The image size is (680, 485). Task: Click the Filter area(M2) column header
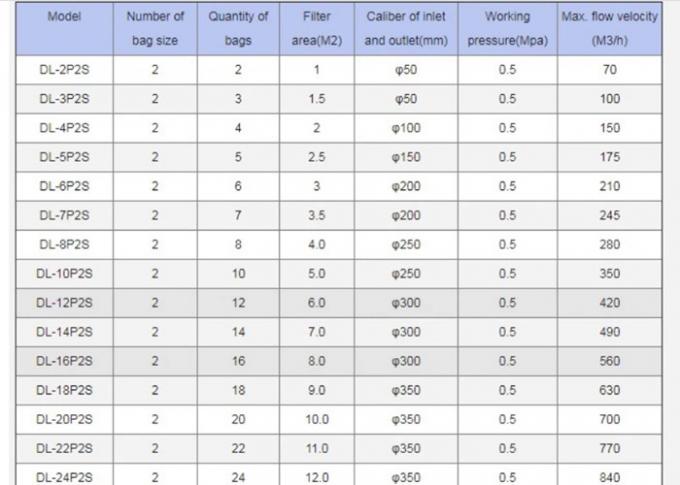[317, 29]
